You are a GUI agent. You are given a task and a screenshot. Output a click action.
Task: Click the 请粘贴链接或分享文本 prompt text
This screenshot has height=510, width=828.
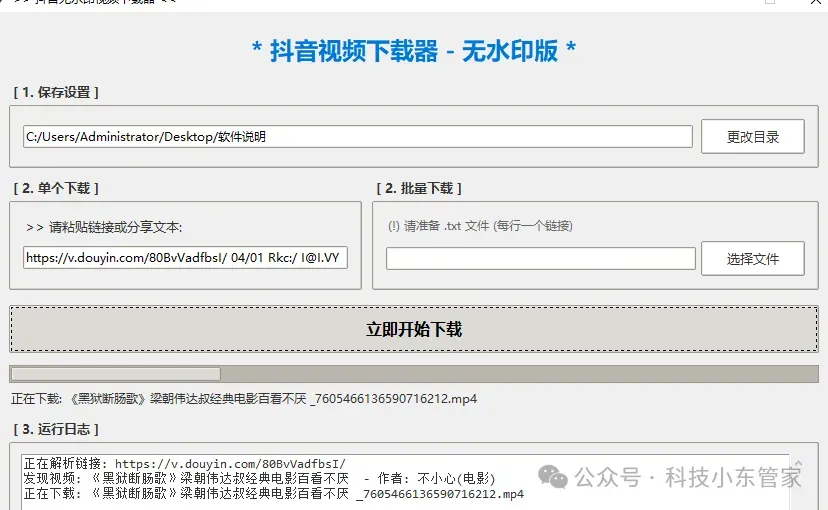click(104, 227)
